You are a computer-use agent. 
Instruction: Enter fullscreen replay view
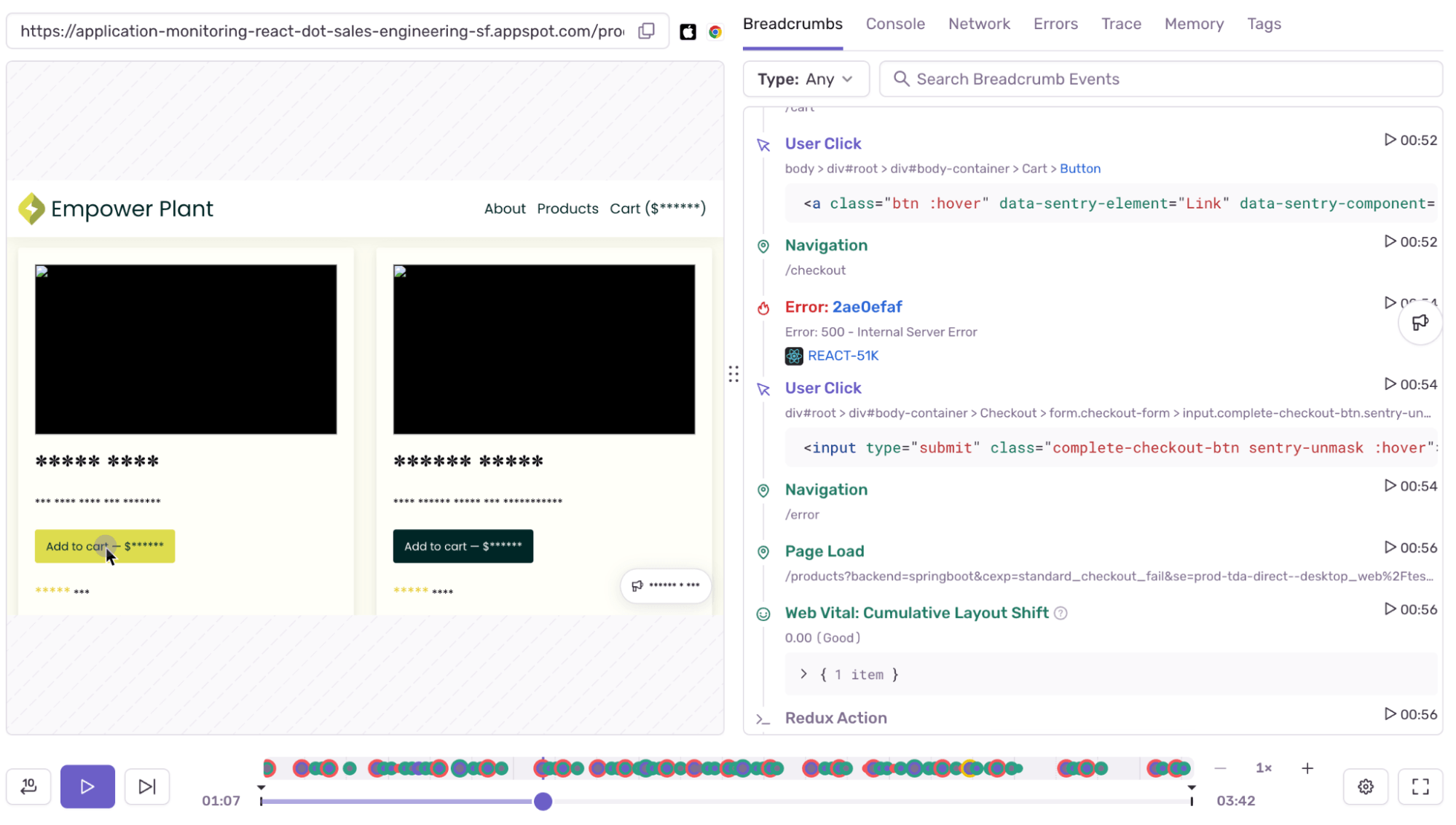[1422, 786]
